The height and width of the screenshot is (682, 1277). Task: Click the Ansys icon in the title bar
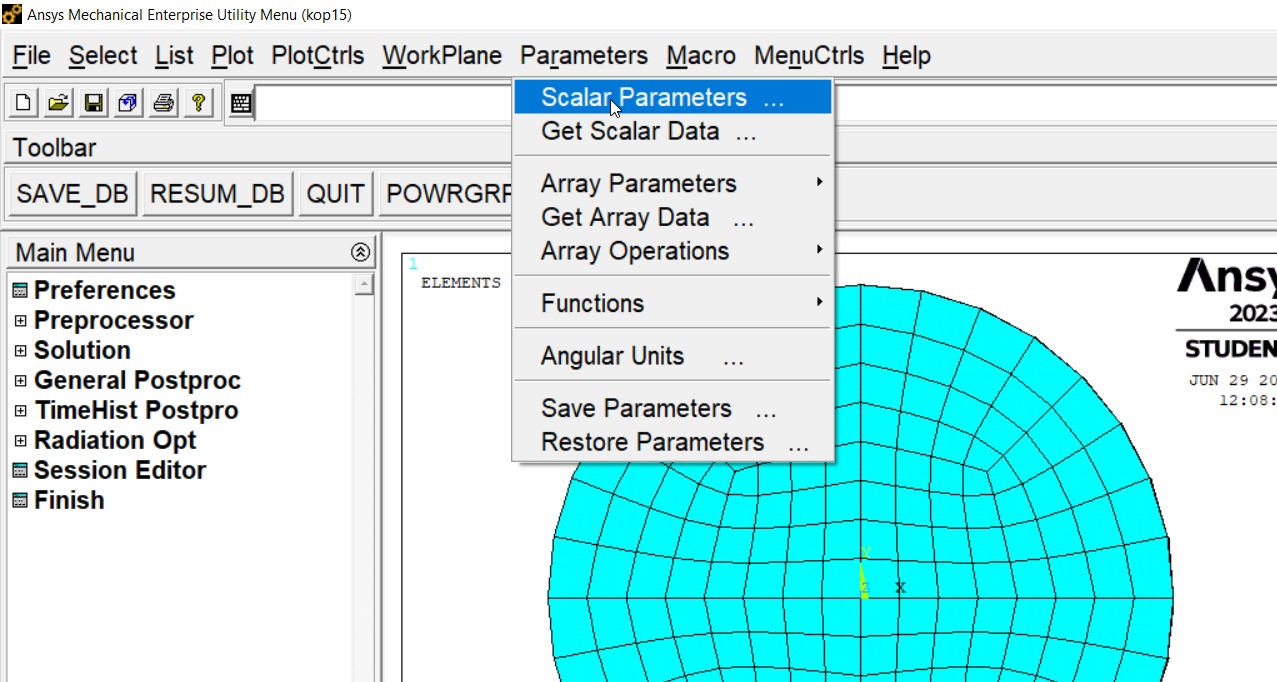click(12, 14)
